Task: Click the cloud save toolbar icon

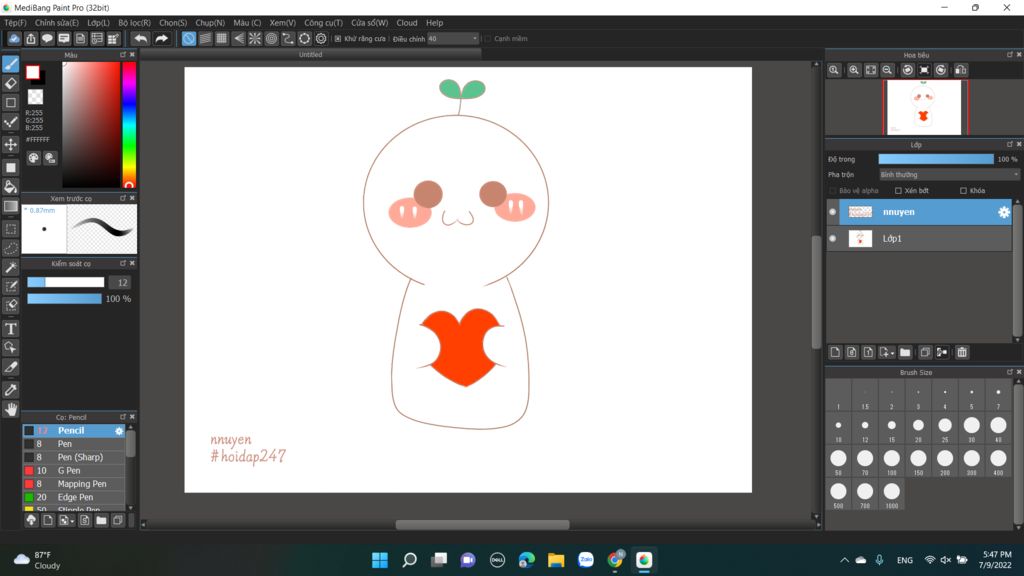Action: pyautogui.click(x=14, y=39)
